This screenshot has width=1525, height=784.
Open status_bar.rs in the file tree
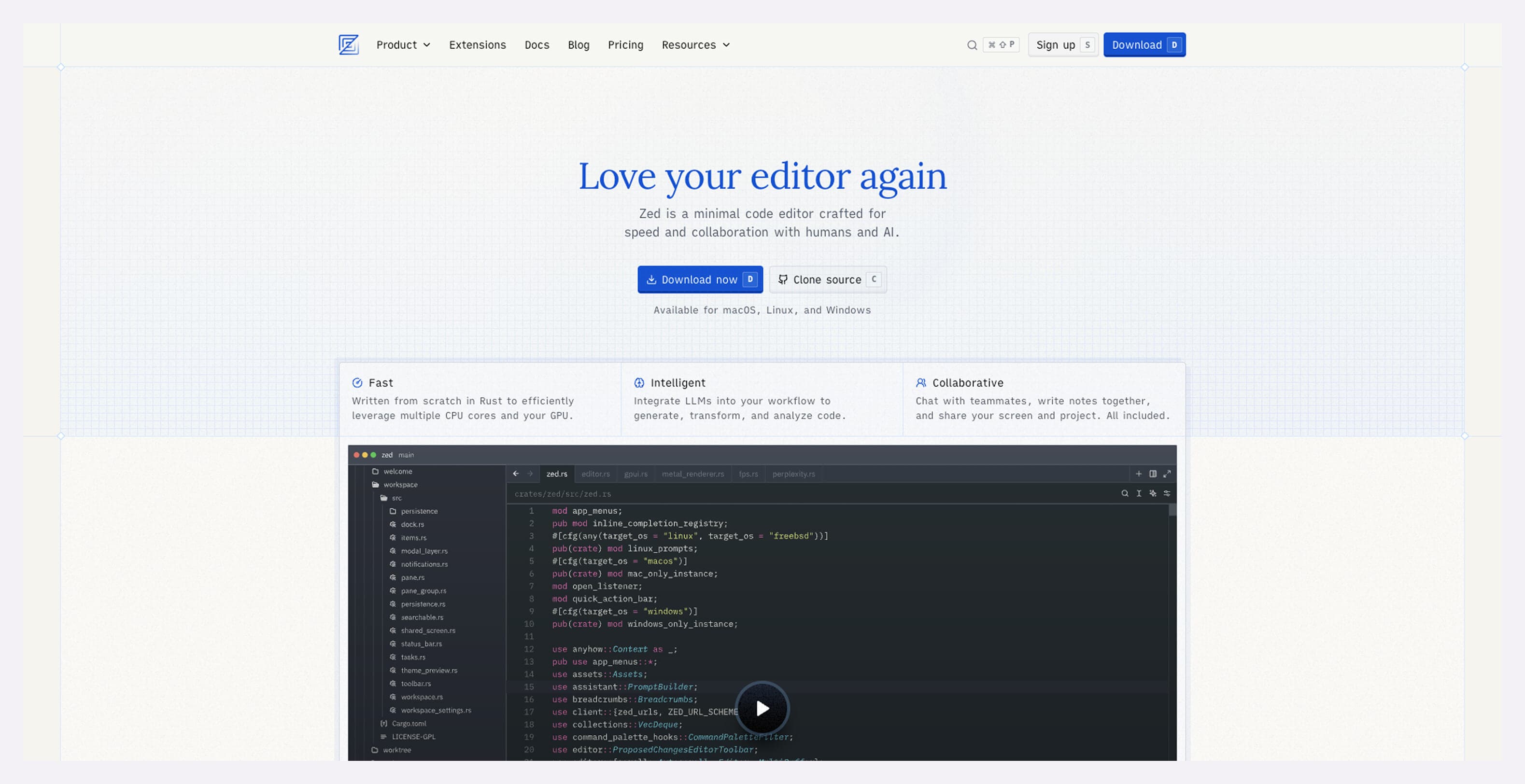(x=416, y=644)
